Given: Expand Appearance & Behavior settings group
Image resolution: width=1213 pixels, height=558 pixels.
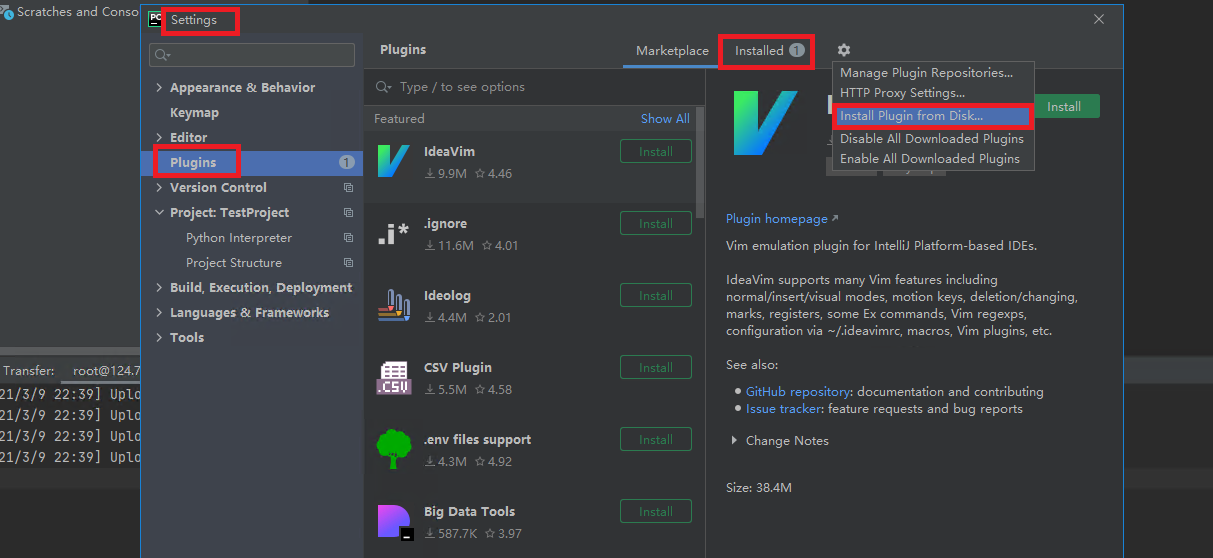Looking at the screenshot, I should tap(160, 87).
